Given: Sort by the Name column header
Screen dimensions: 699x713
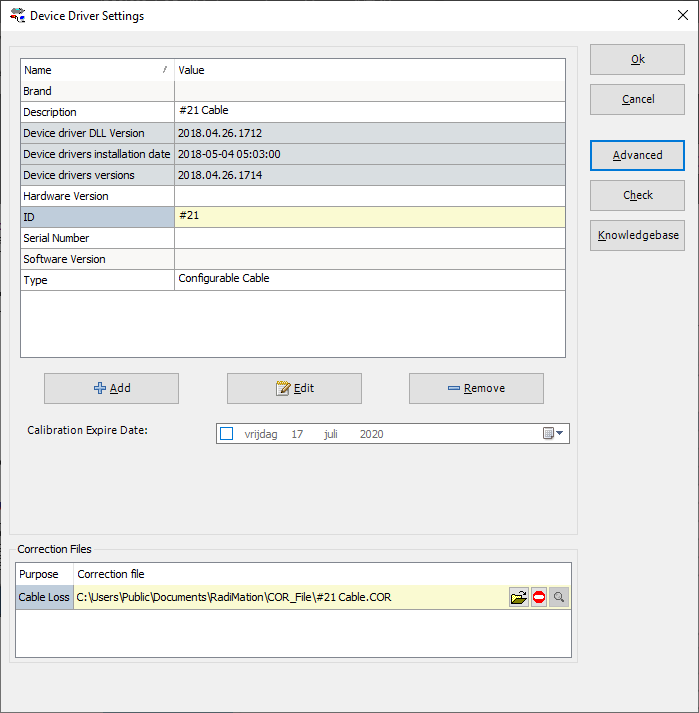Looking at the screenshot, I should pyautogui.click(x=97, y=70).
